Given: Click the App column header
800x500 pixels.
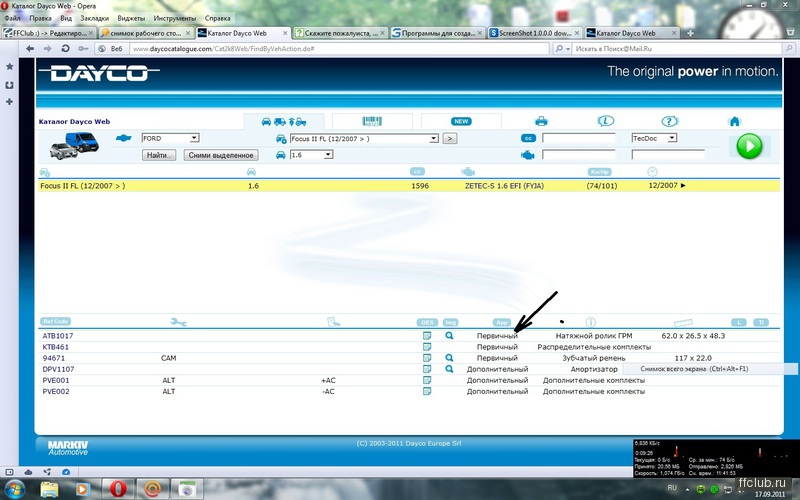Looking at the screenshot, I should [502, 322].
